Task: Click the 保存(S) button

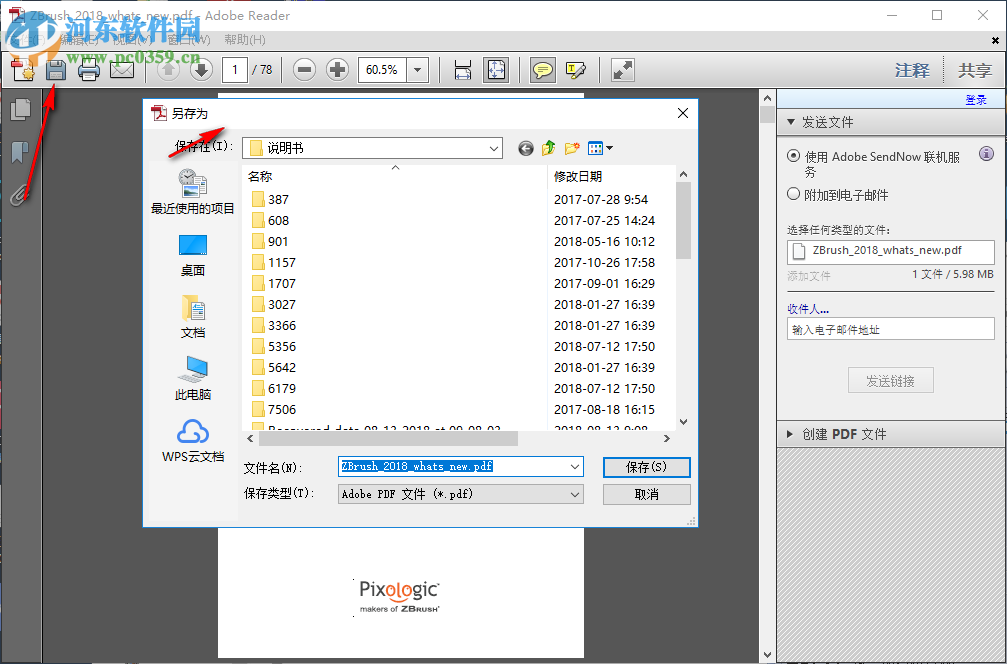Action: tap(645, 467)
